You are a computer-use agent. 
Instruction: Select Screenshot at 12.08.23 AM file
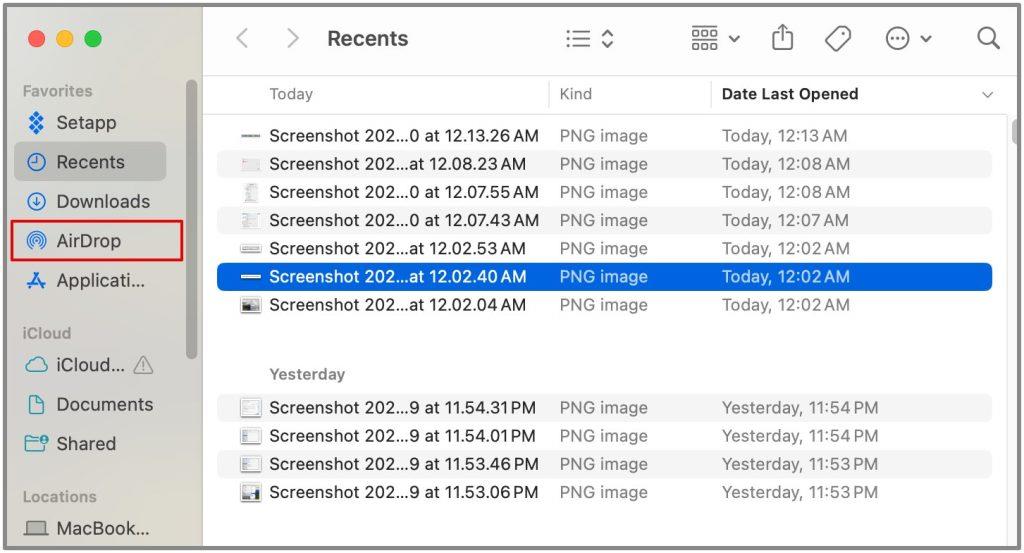(x=604, y=164)
